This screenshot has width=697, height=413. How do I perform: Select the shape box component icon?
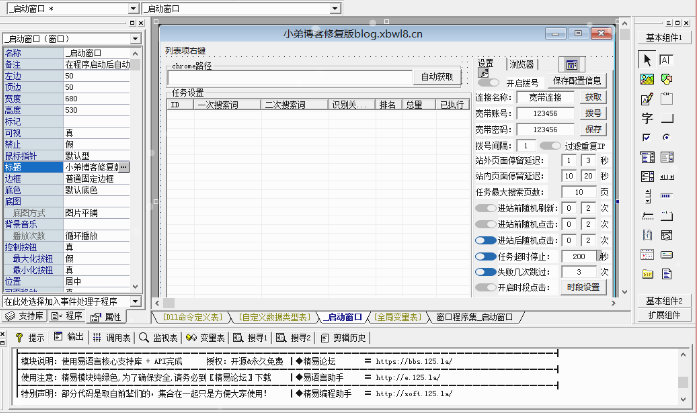point(666,80)
